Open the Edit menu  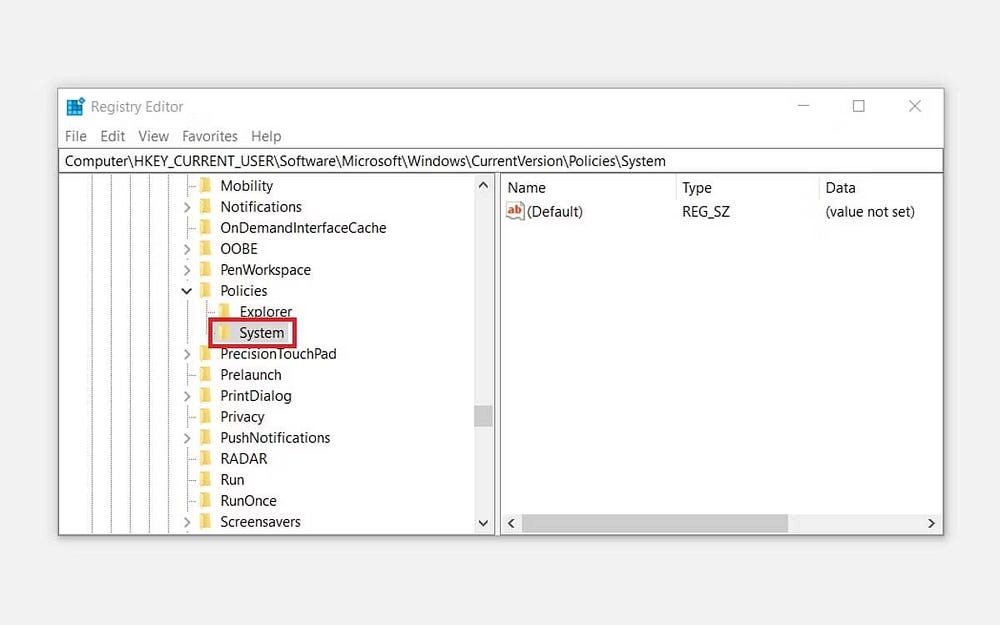[x=112, y=136]
